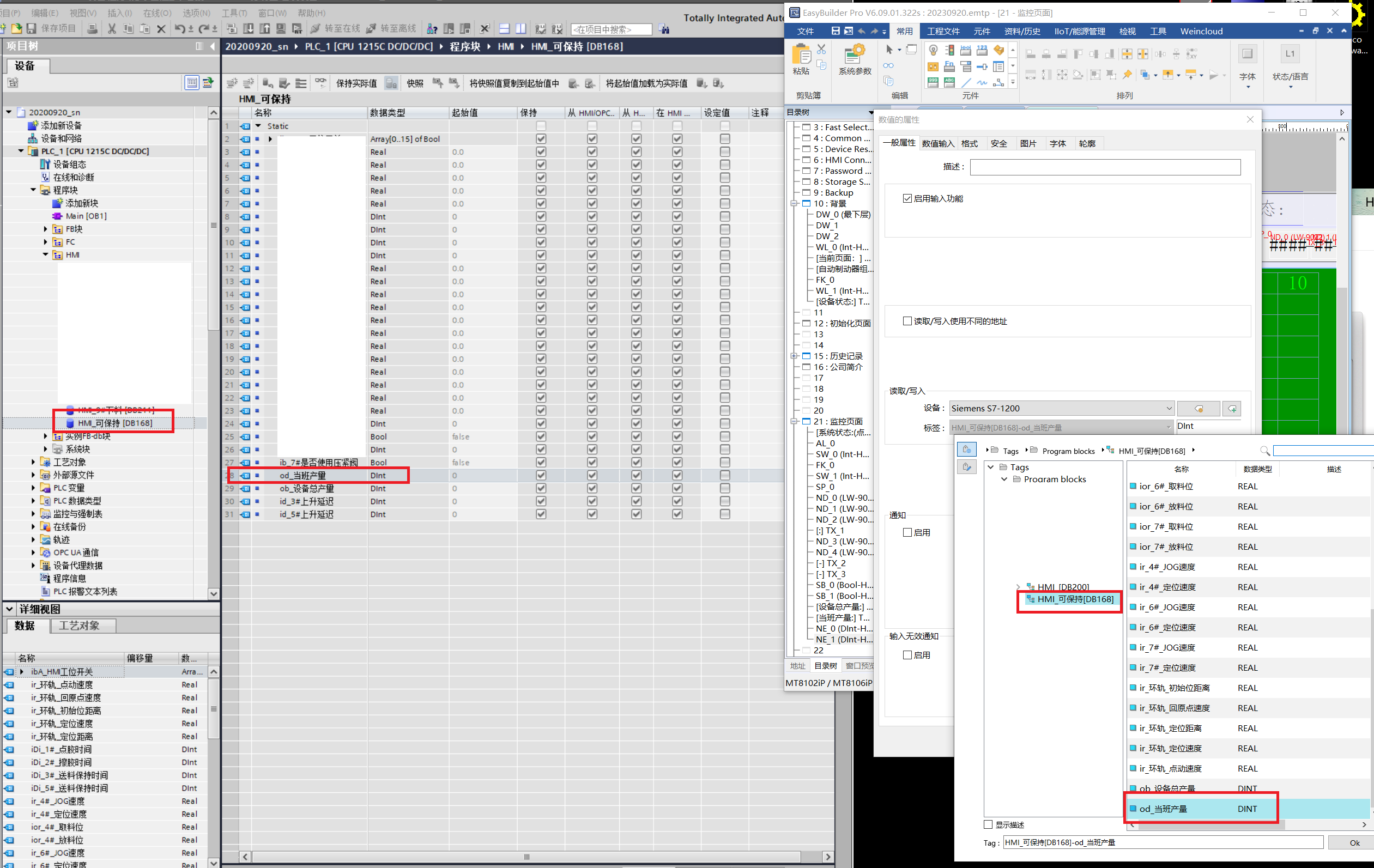This screenshot has width=1374, height=868.
Task: Uncheck 启用输入功能 checkbox
Action: tap(907, 198)
